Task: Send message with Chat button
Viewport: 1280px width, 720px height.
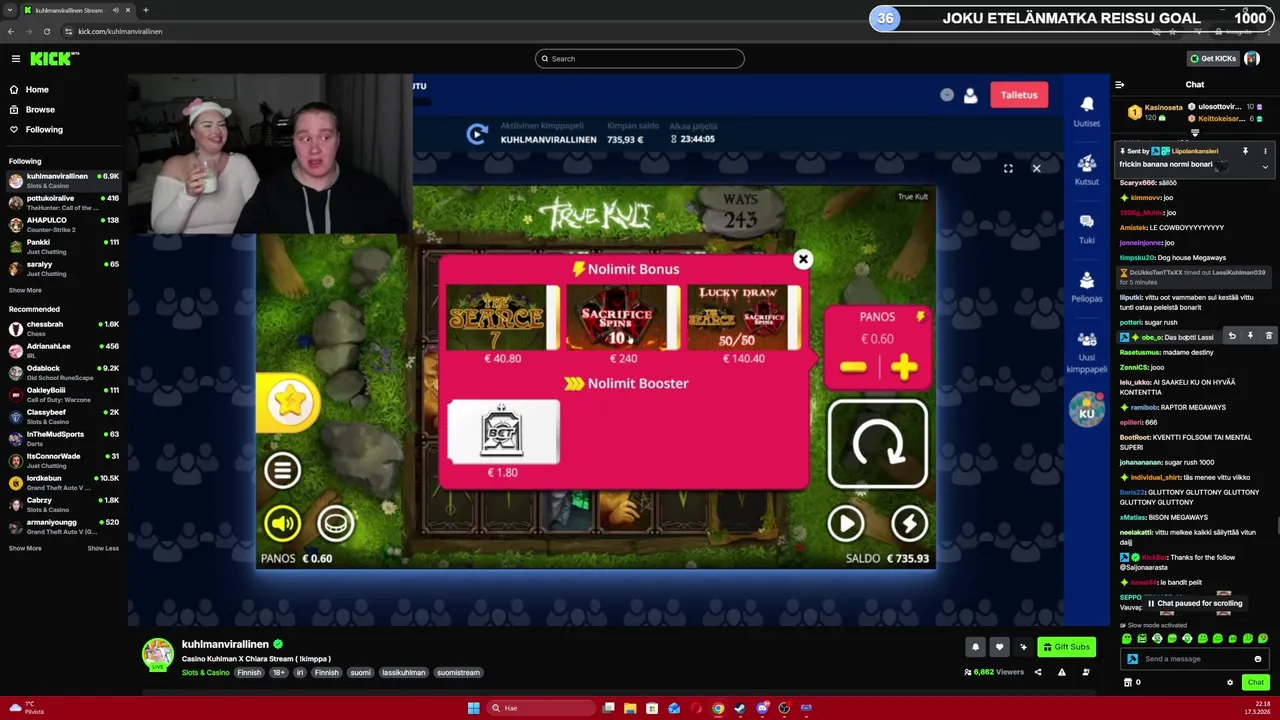Action: pos(1255,683)
